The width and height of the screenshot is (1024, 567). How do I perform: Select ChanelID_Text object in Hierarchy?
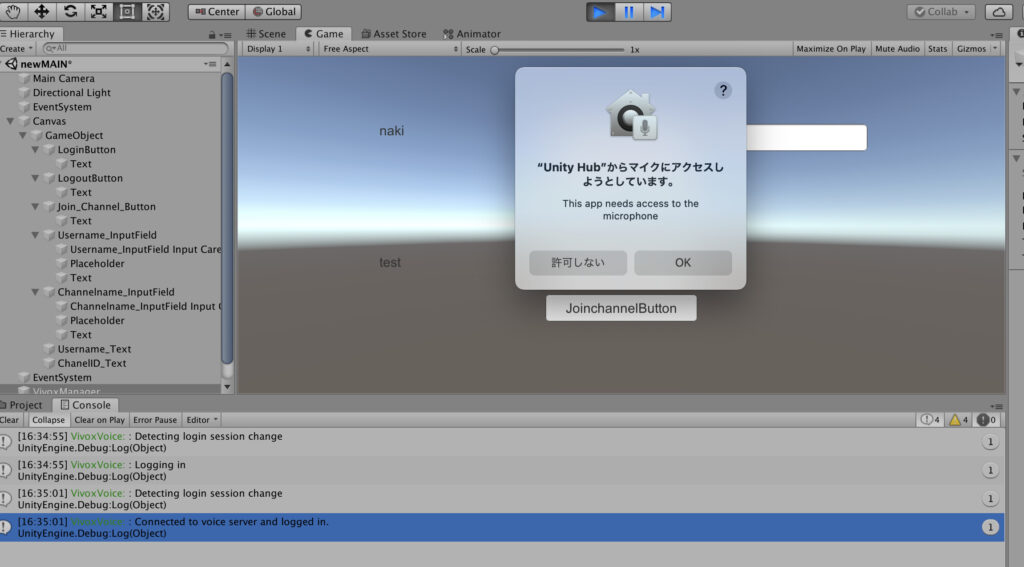pyautogui.click(x=91, y=363)
